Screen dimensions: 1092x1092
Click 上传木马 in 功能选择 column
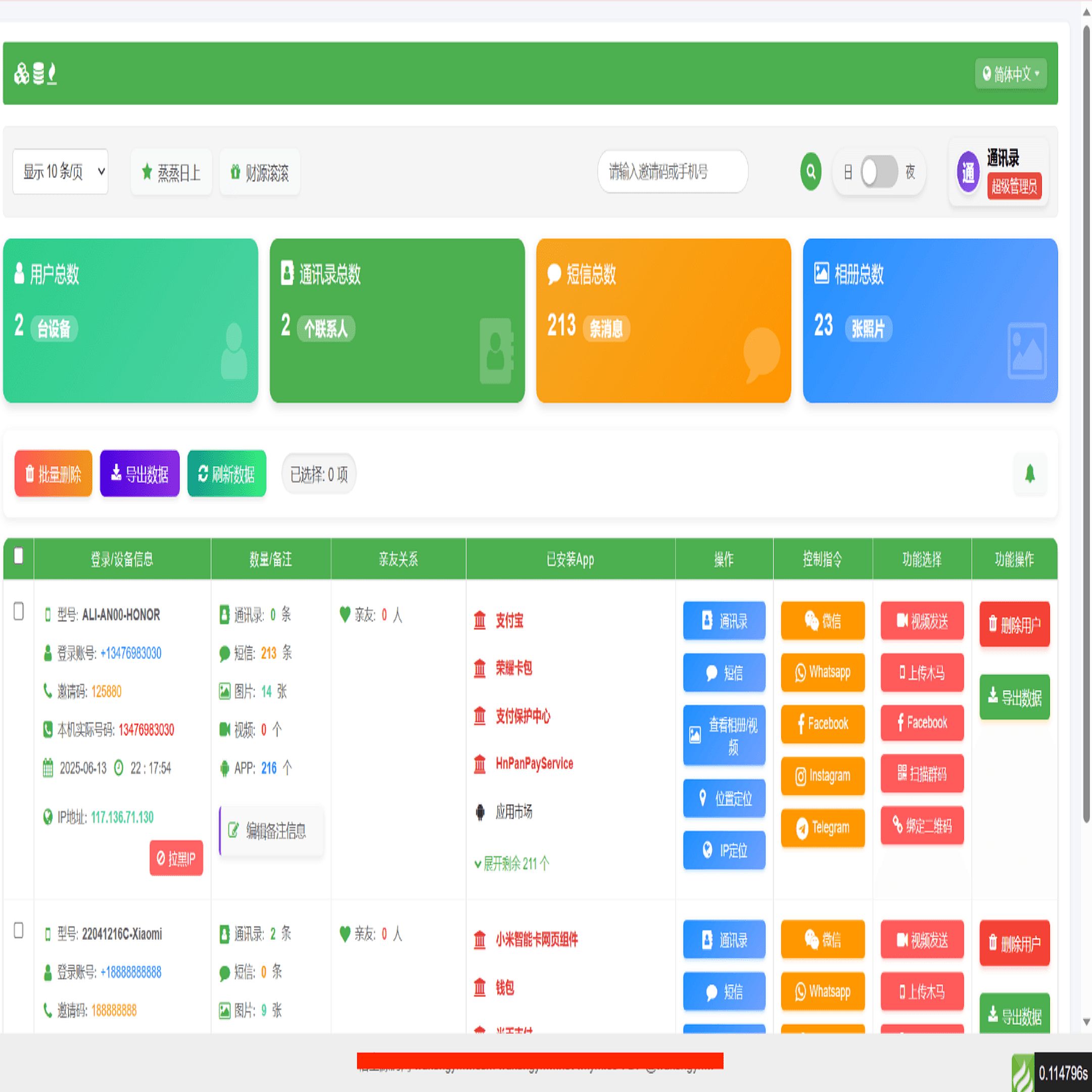click(921, 673)
